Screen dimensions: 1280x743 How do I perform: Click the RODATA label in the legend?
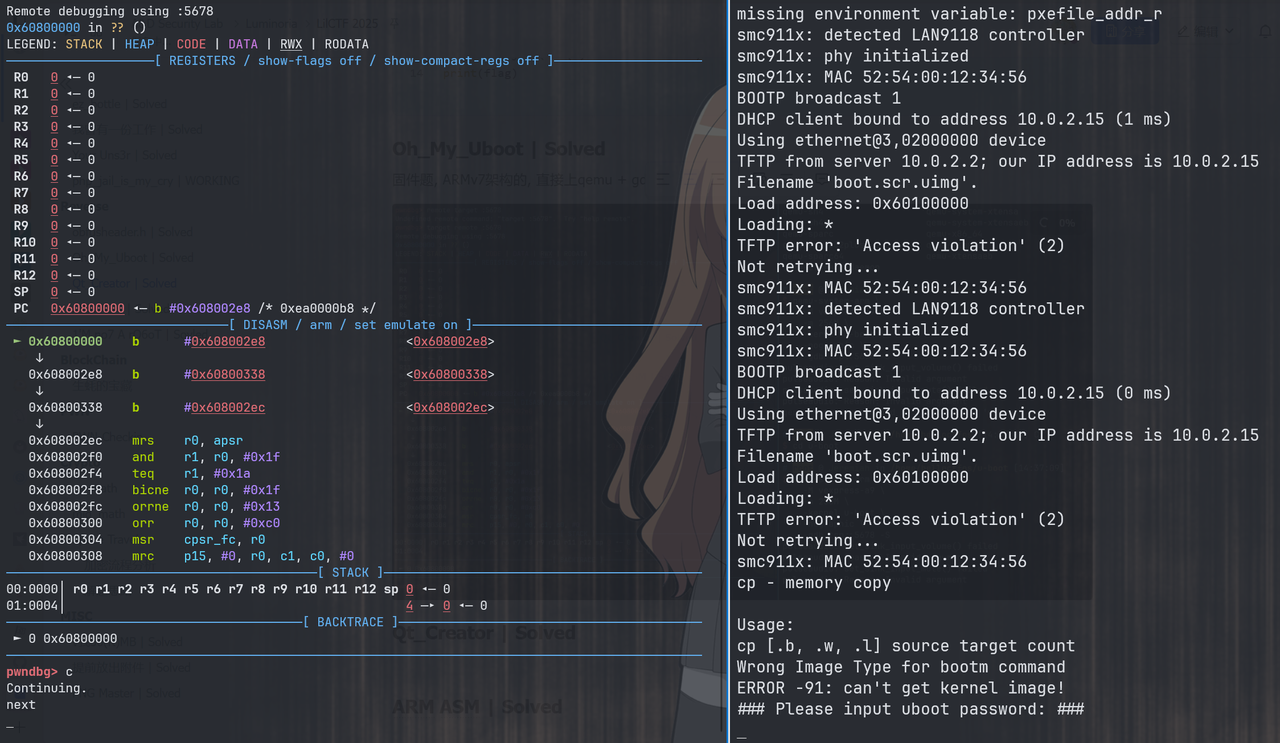coord(346,44)
